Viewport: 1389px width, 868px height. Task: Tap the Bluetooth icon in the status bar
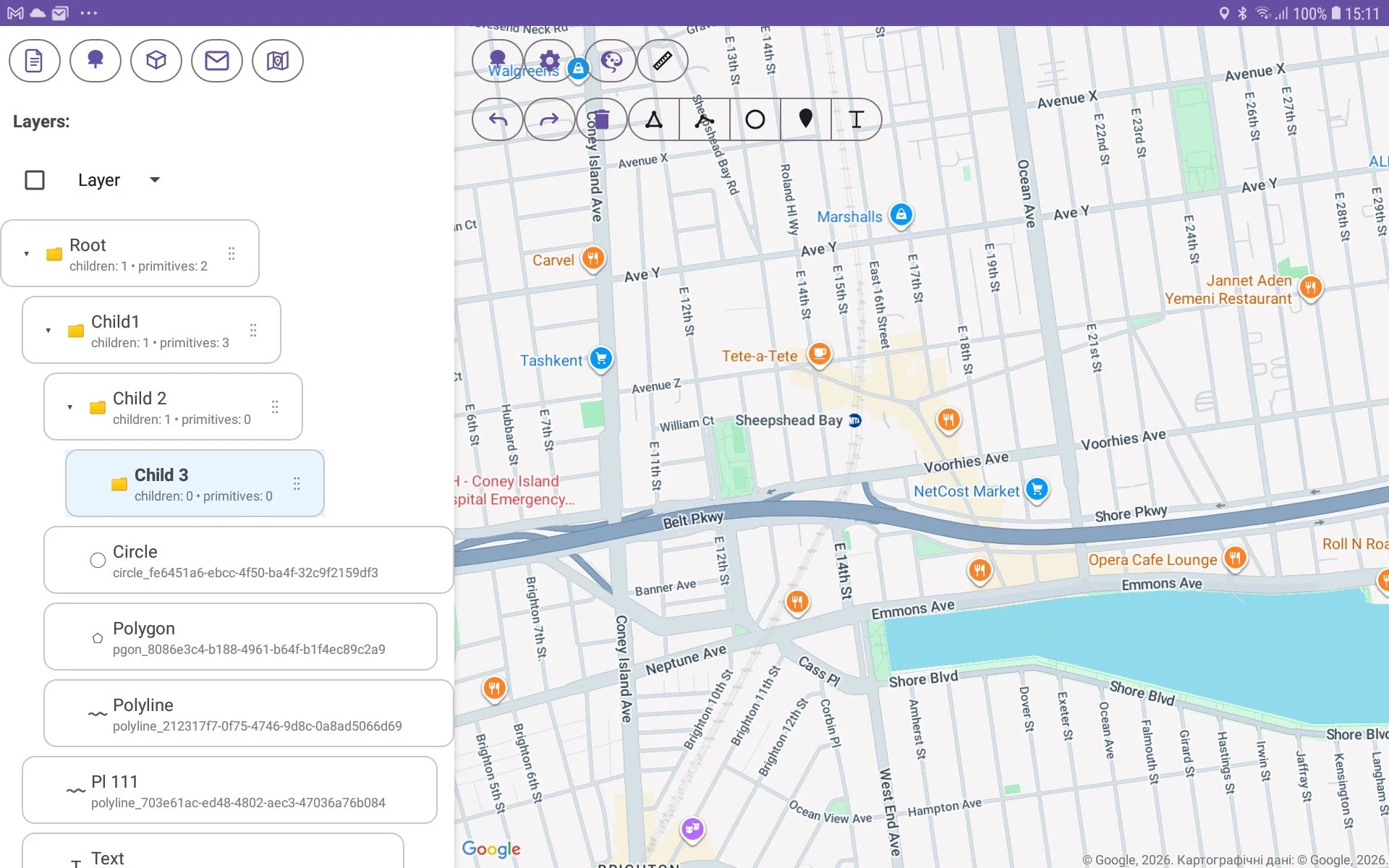point(1242,13)
